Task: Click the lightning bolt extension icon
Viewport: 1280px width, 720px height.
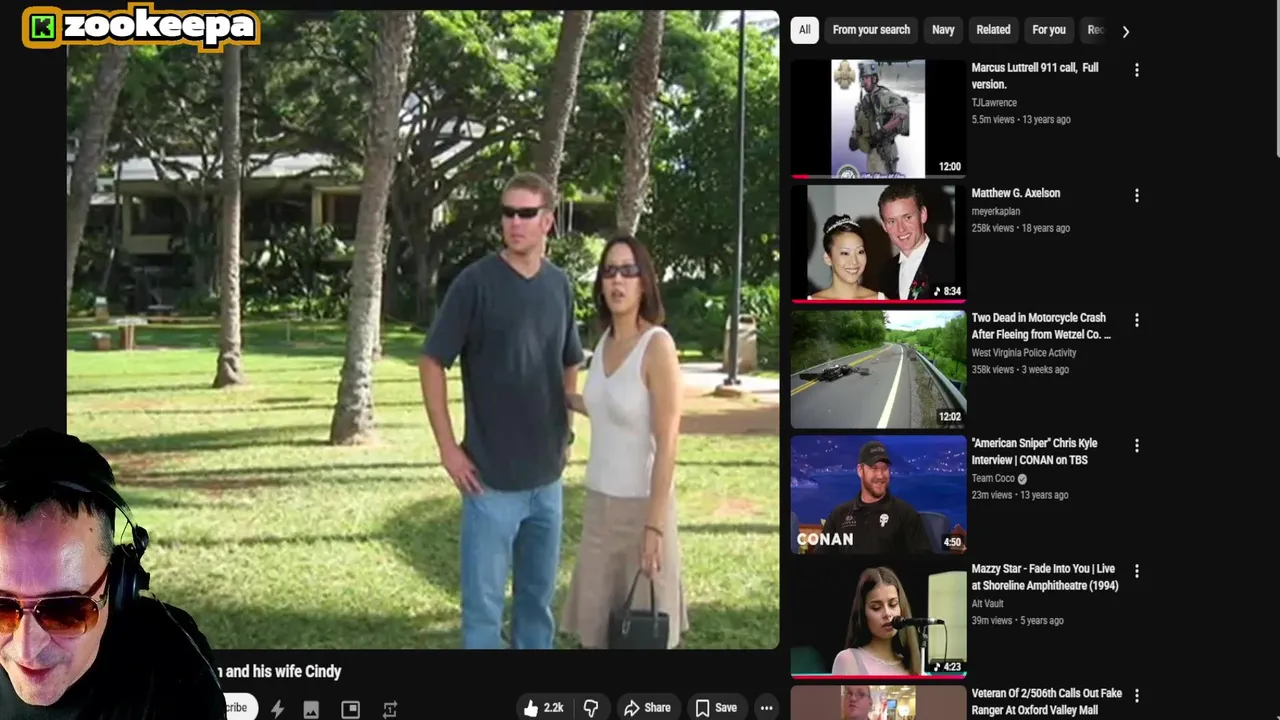Action: click(277, 709)
